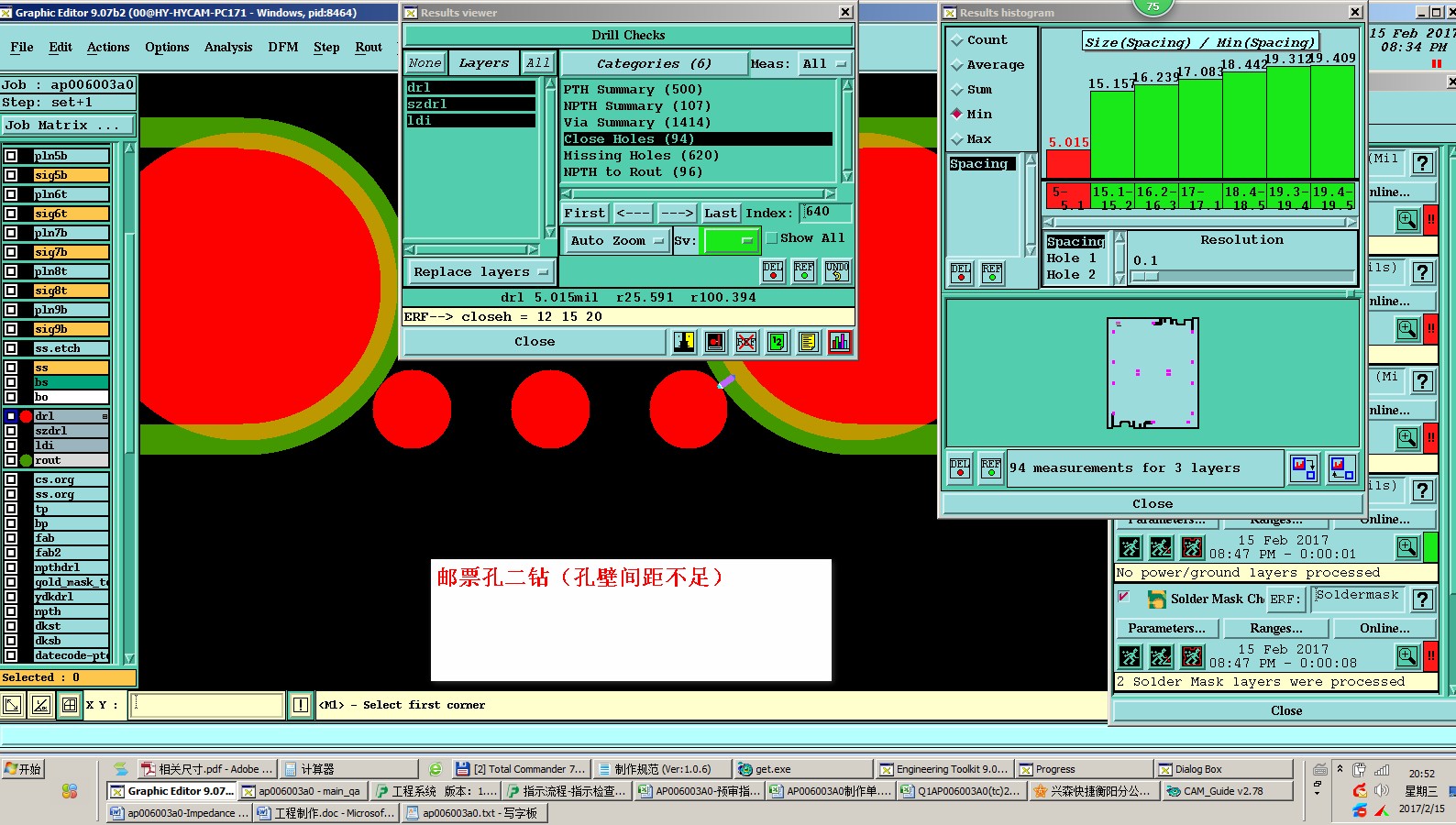Open the Meas: All dropdown
1456x825 pixels.
pos(824,64)
